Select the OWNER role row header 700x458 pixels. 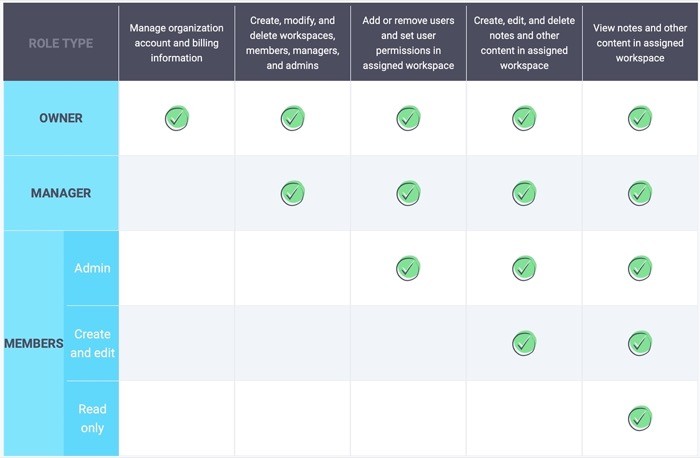(x=60, y=118)
